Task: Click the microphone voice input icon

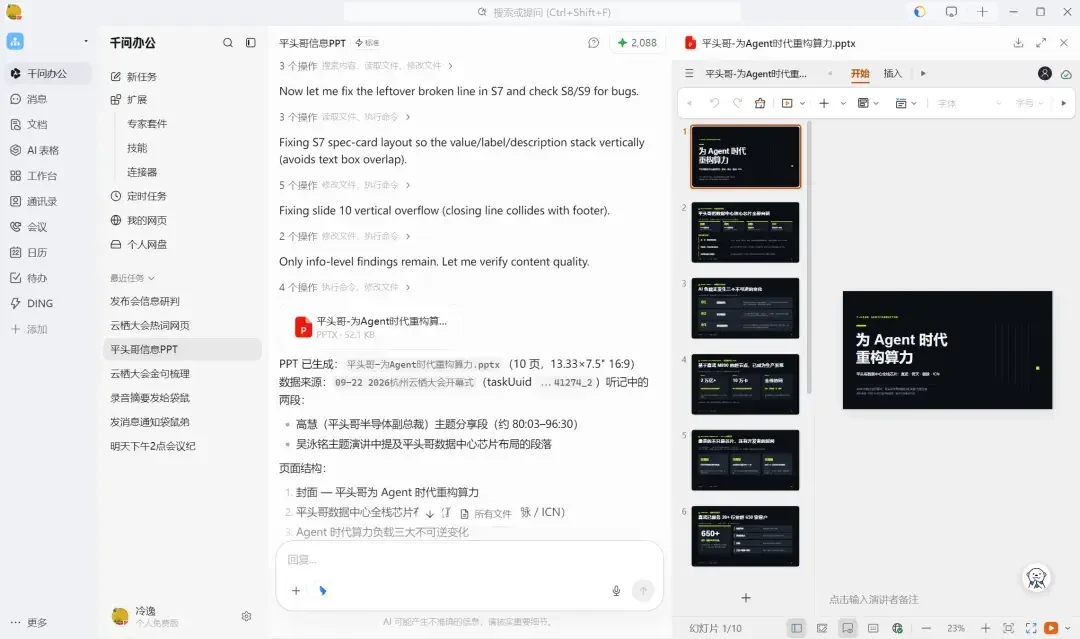Action: click(616, 590)
